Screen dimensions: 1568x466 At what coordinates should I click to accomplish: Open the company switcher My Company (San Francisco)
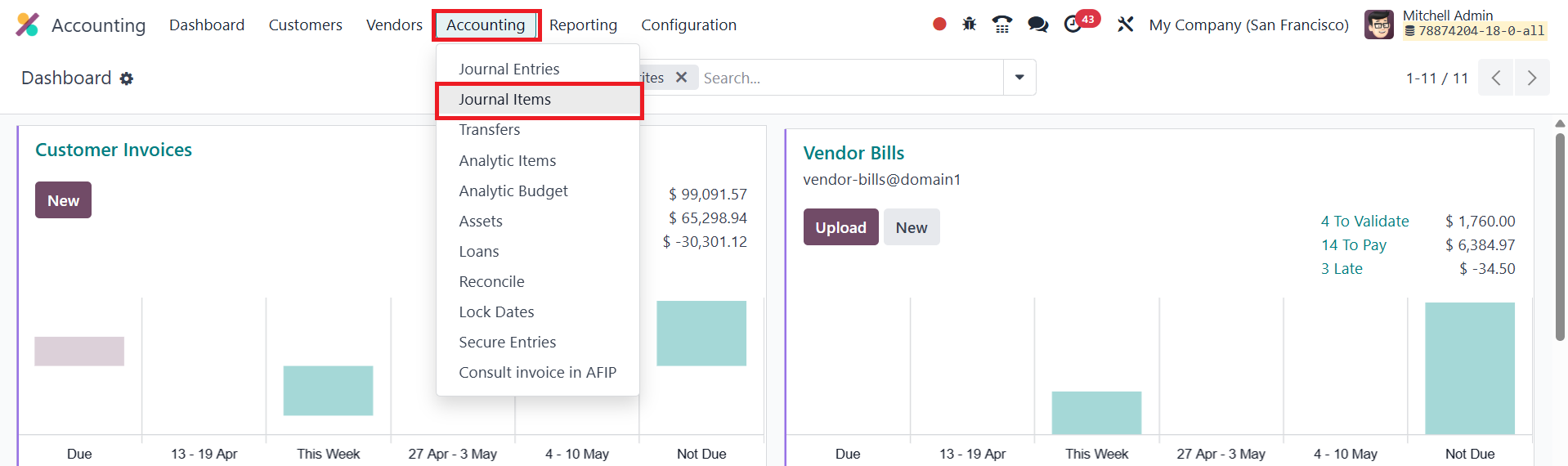1248,25
